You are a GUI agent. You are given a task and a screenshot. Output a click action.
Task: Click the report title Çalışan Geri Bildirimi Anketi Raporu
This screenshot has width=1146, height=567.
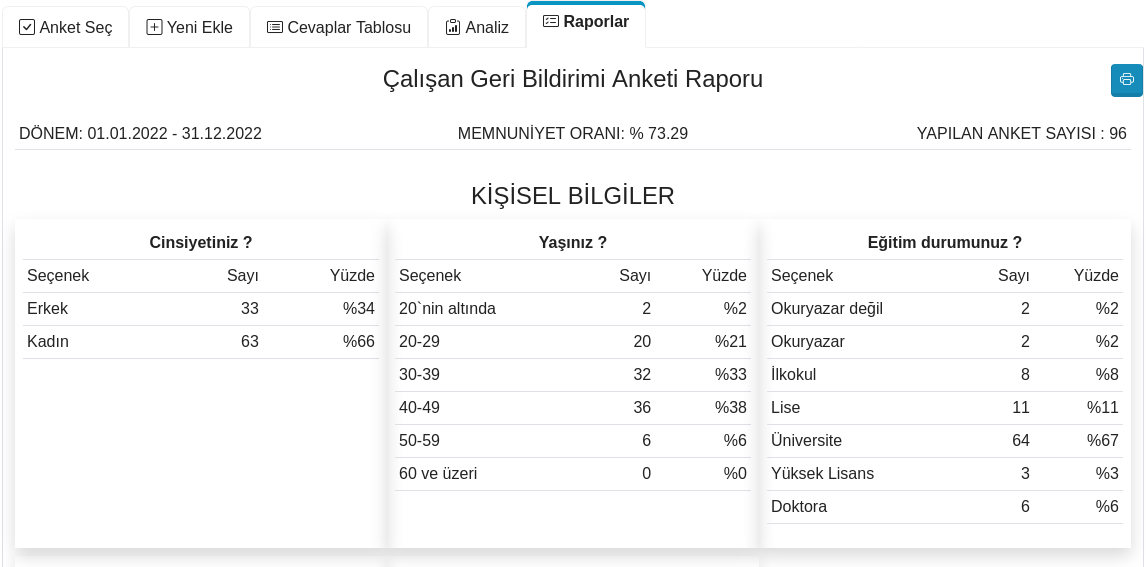573,79
